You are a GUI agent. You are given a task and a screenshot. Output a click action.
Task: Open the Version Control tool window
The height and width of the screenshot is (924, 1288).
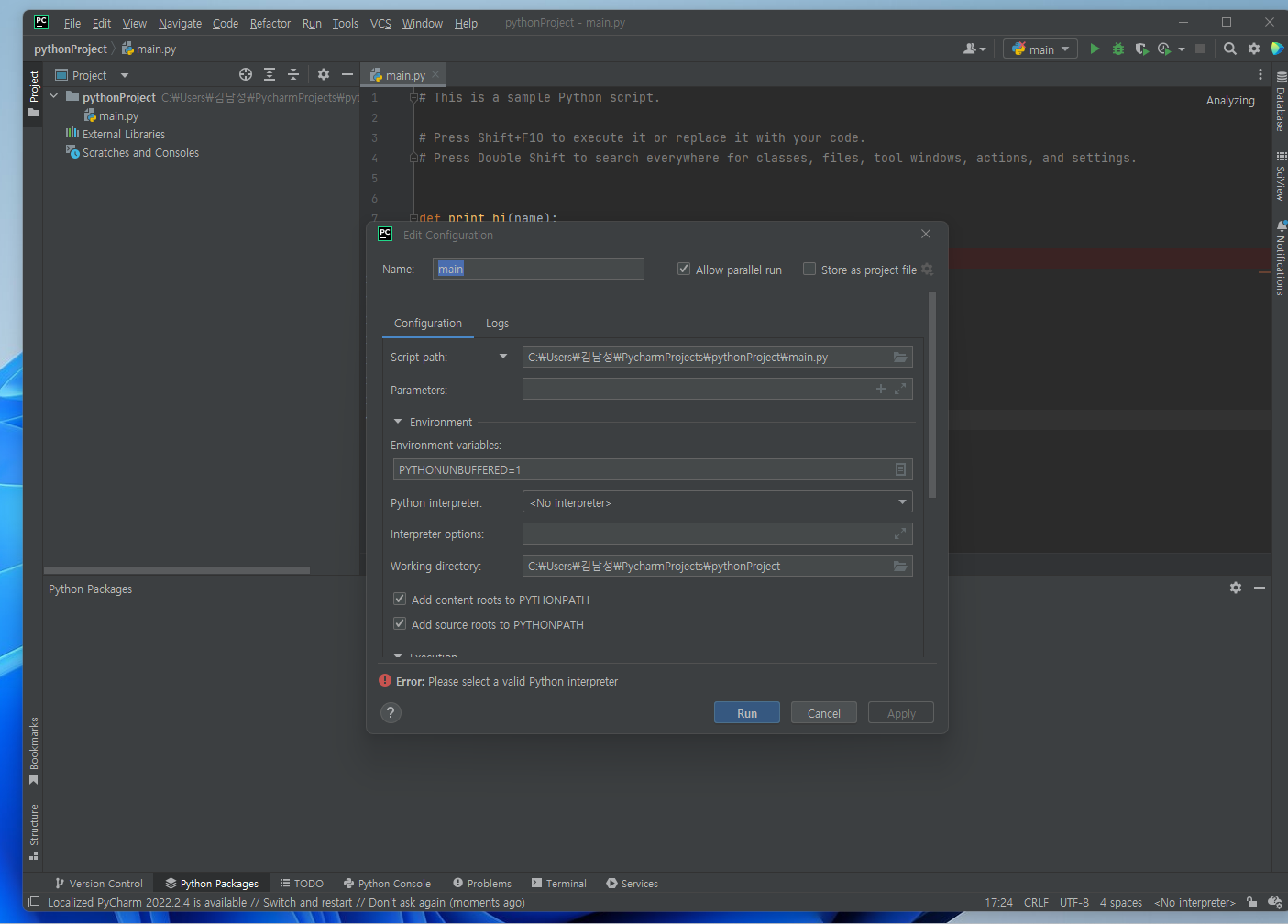[x=99, y=883]
